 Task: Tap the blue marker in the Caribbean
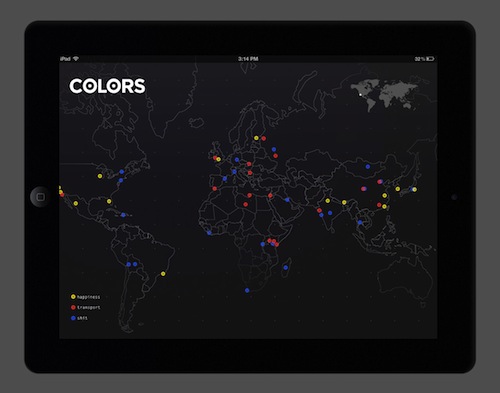coord(123,215)
